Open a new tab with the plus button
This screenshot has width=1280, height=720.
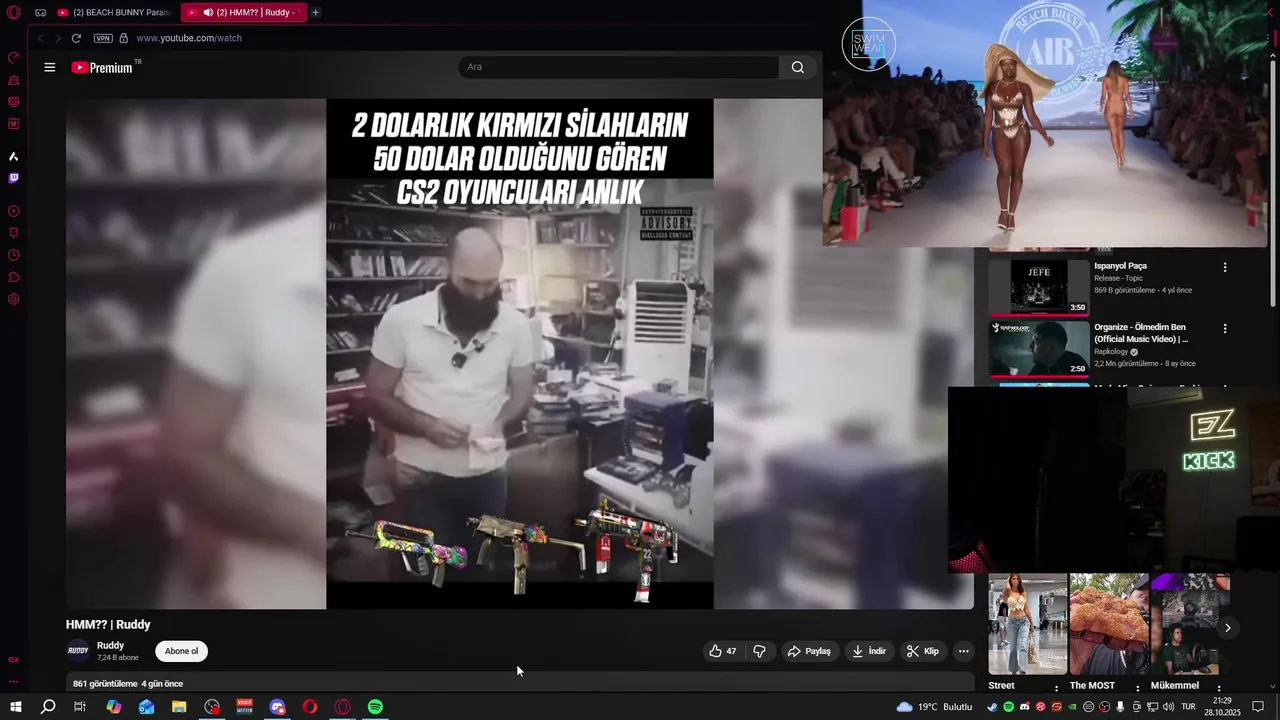pos(315,13)
